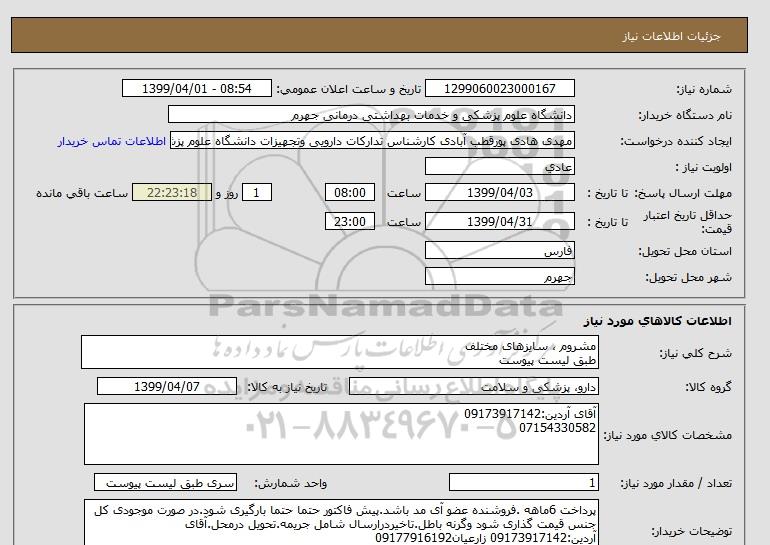Screen dimensions: 770x545
Task: Open the buyer contact info link
Action: point(111,141)
